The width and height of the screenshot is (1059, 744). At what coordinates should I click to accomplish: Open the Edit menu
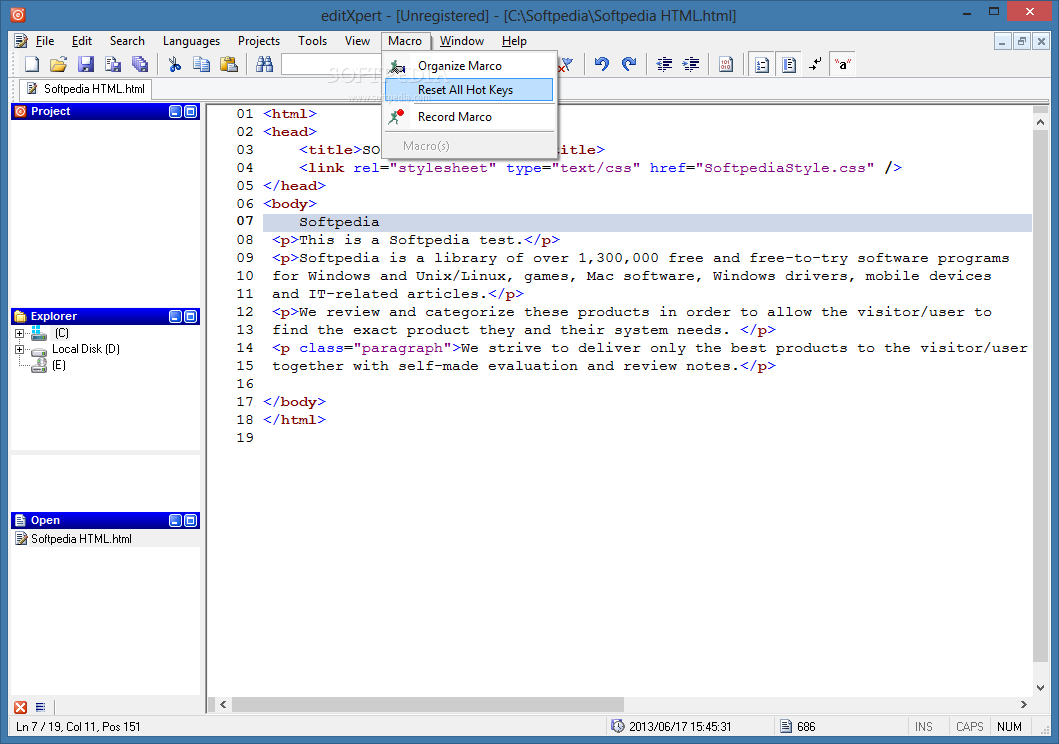pos(82,41)
